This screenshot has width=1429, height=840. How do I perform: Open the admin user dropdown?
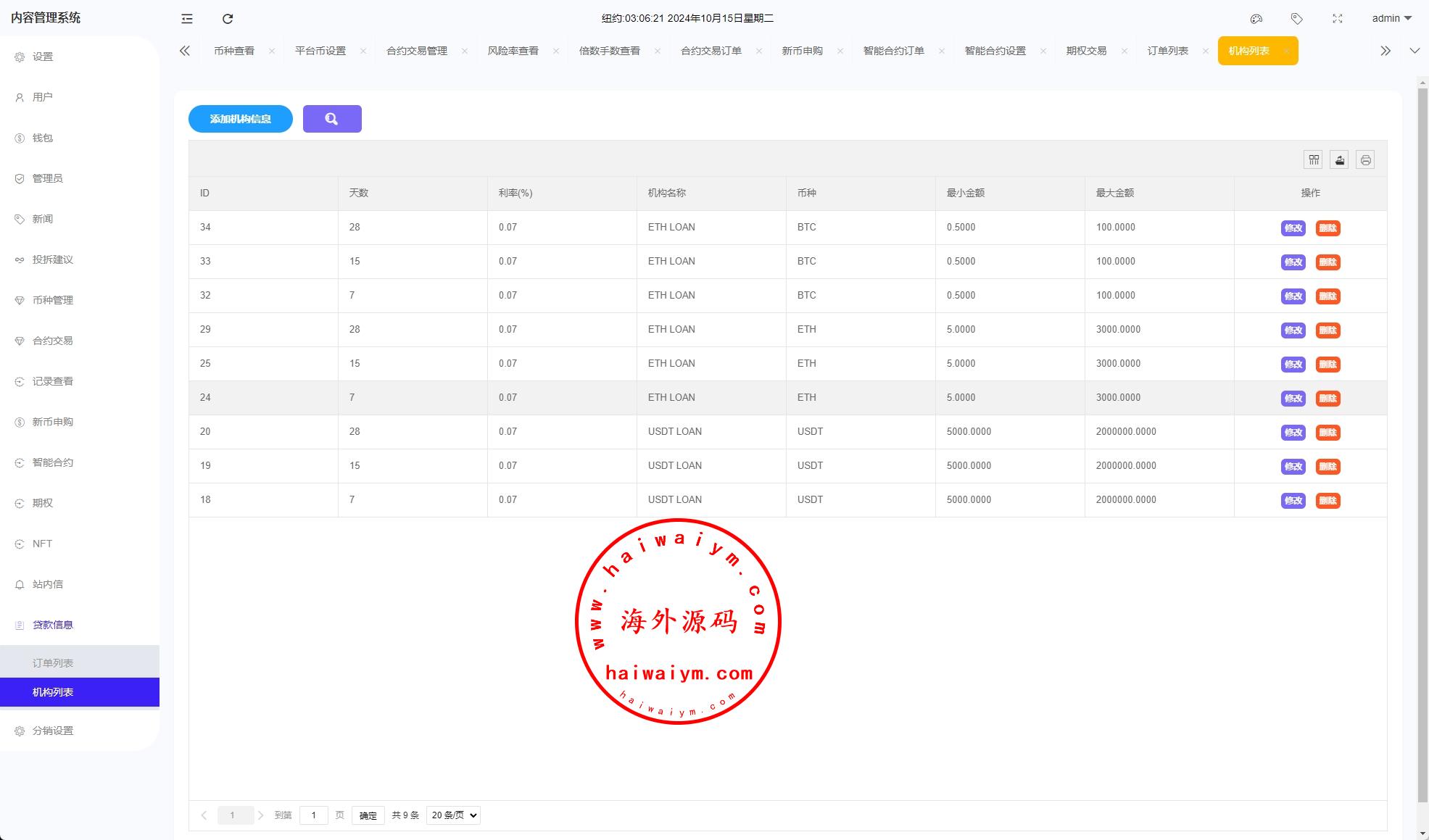click(1391, 19)
